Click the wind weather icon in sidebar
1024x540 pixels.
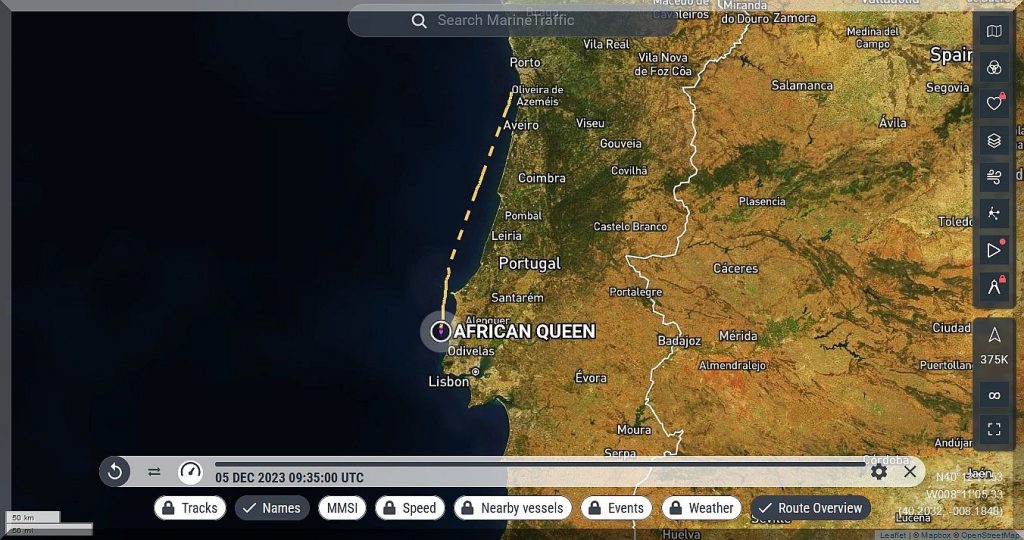tap(993, 178)
